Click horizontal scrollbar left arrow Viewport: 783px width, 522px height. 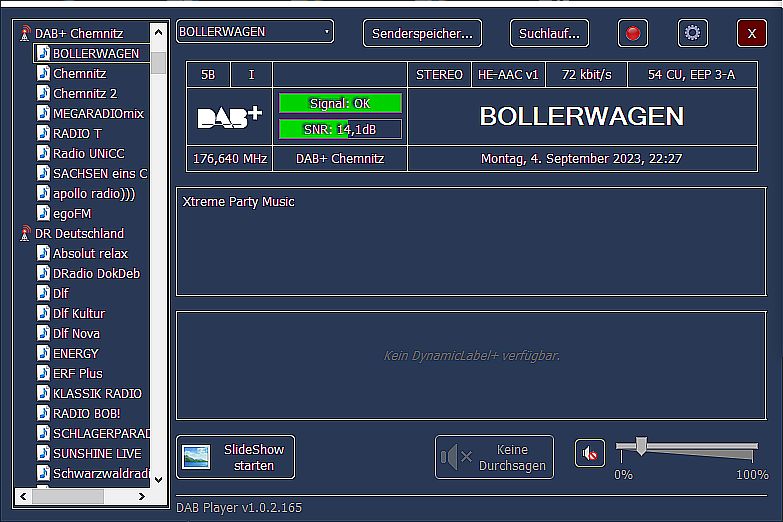click(x=23, y=496)
